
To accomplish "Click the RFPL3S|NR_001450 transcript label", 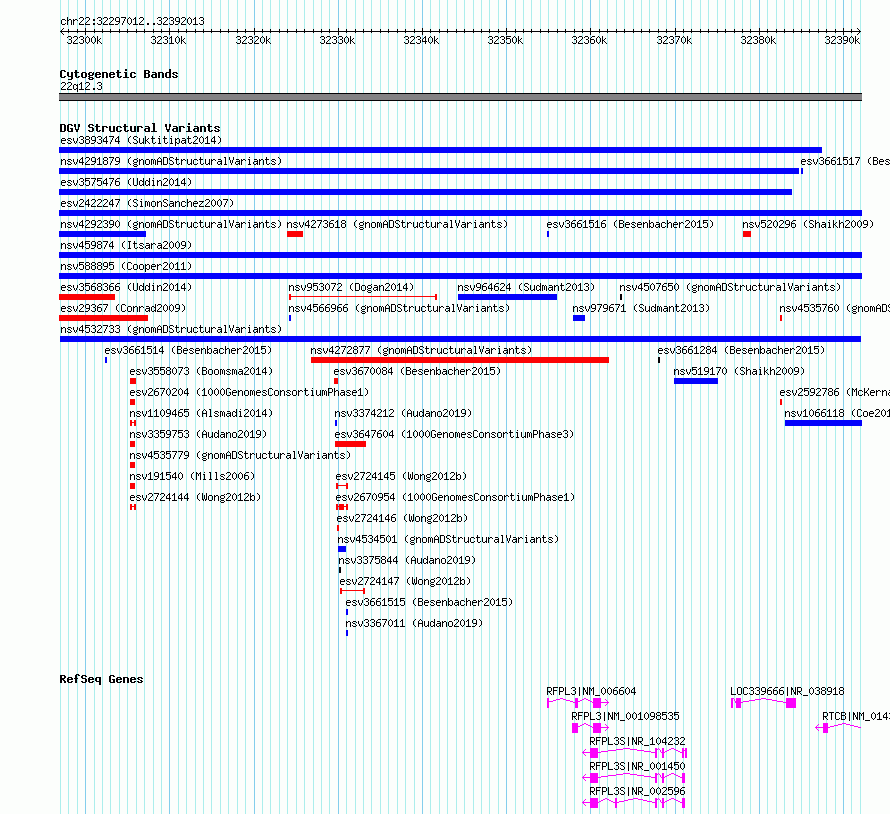I will [x=637, y=766].
